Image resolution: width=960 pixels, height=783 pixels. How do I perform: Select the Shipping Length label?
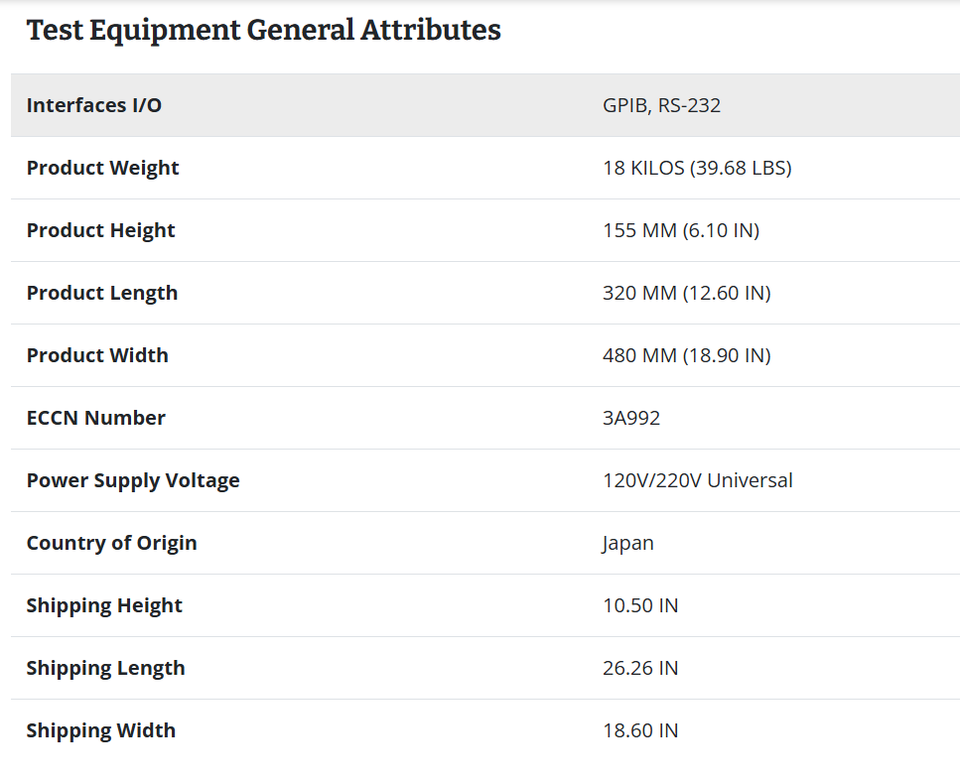(105, 668)
